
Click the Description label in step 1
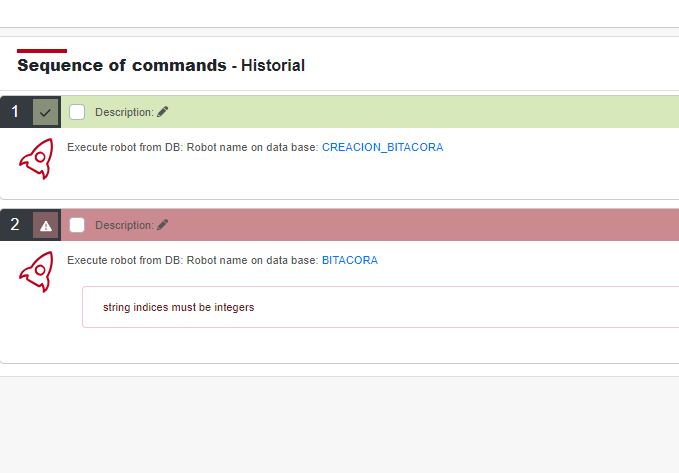click(x=124, y=112)
